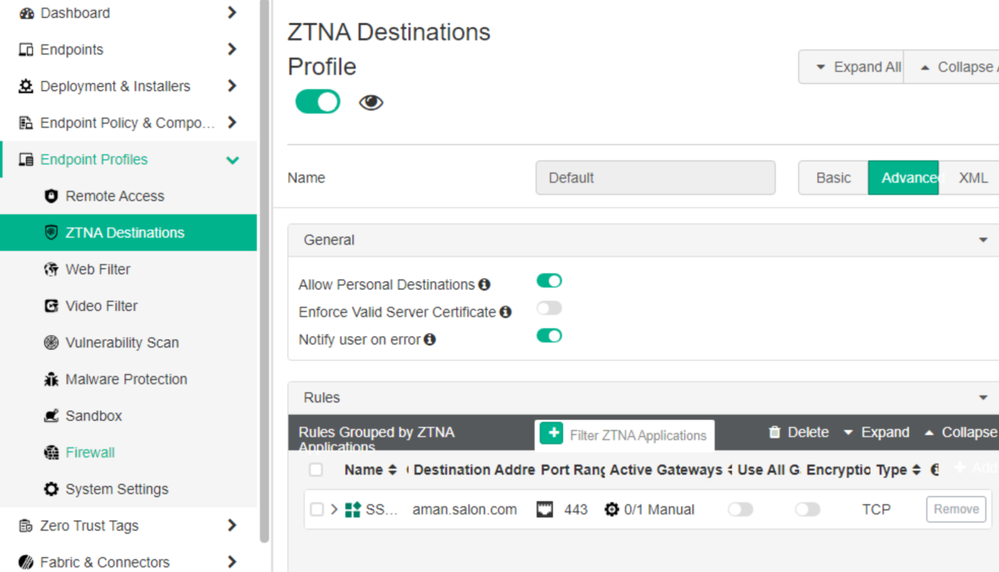Collapse the General section arrow
This screenshot has height=572, width=999.
[x=983, y=240]
